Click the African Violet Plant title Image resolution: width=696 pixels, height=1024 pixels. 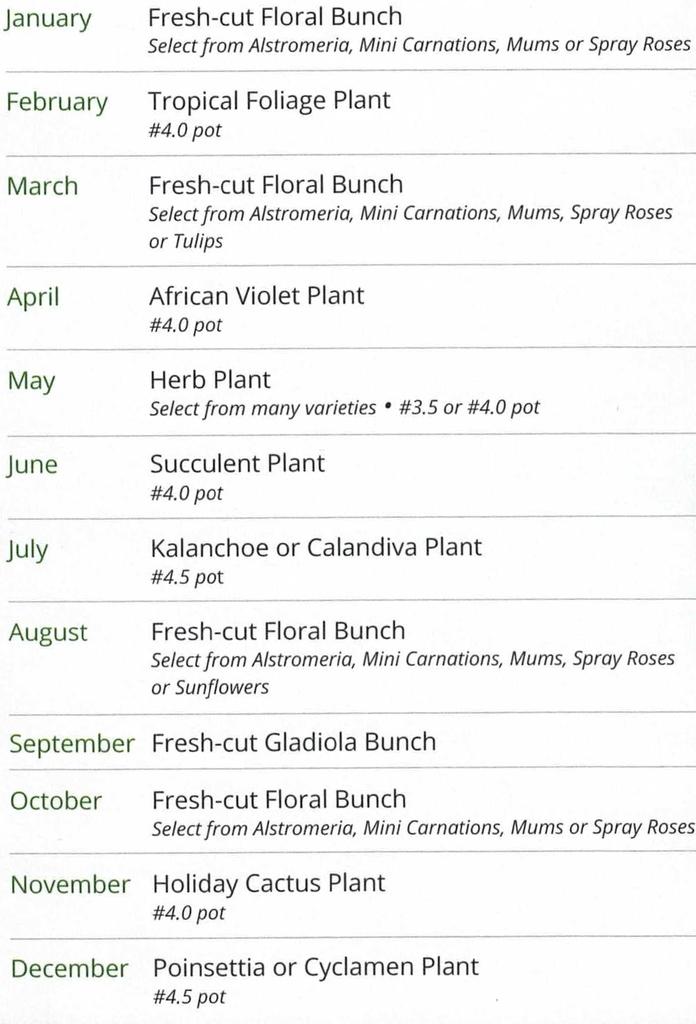click(256, 296)
